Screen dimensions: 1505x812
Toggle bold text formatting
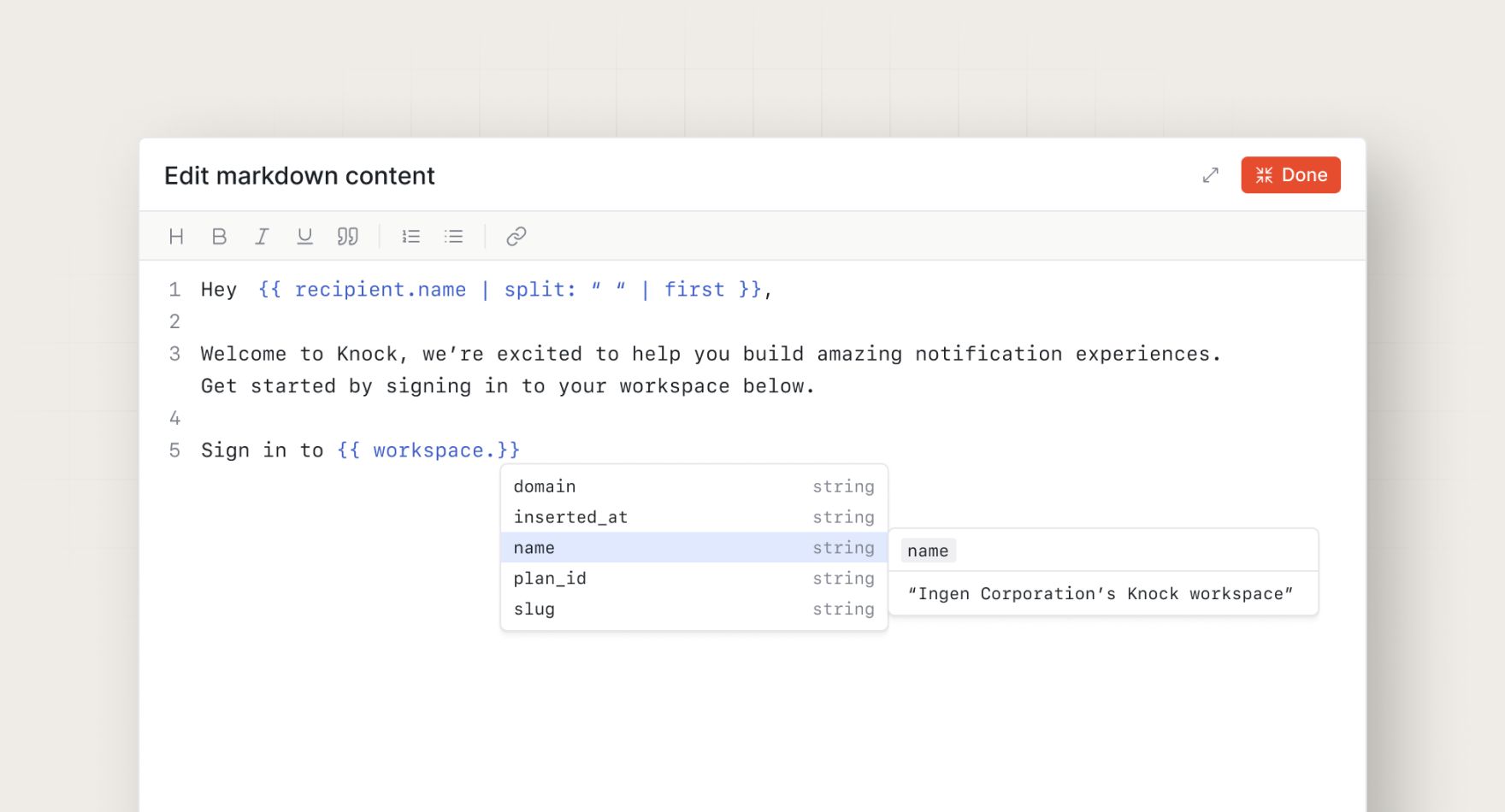pos(220,236)
